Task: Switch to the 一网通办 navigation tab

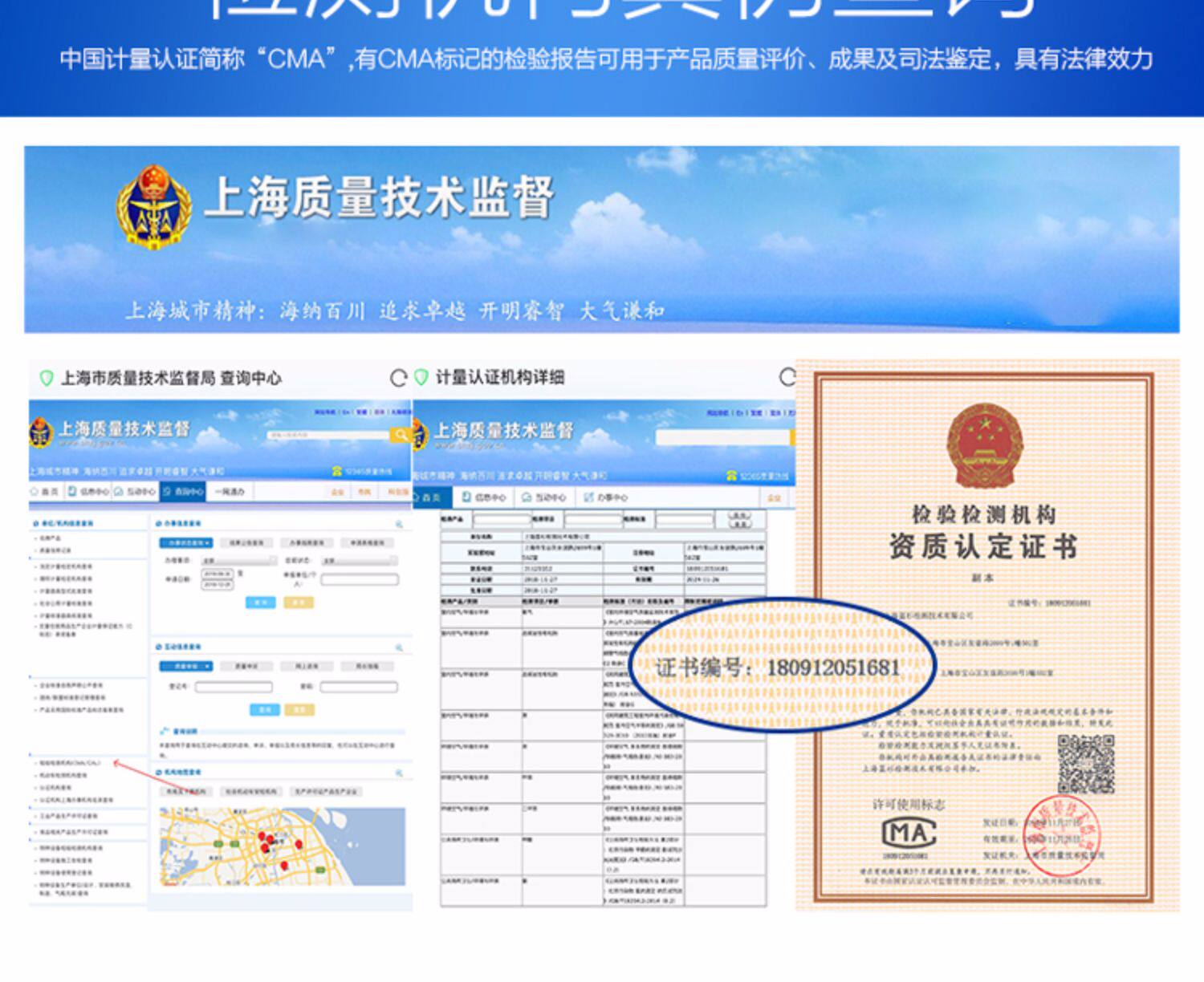Action: [x=230, y=491]
